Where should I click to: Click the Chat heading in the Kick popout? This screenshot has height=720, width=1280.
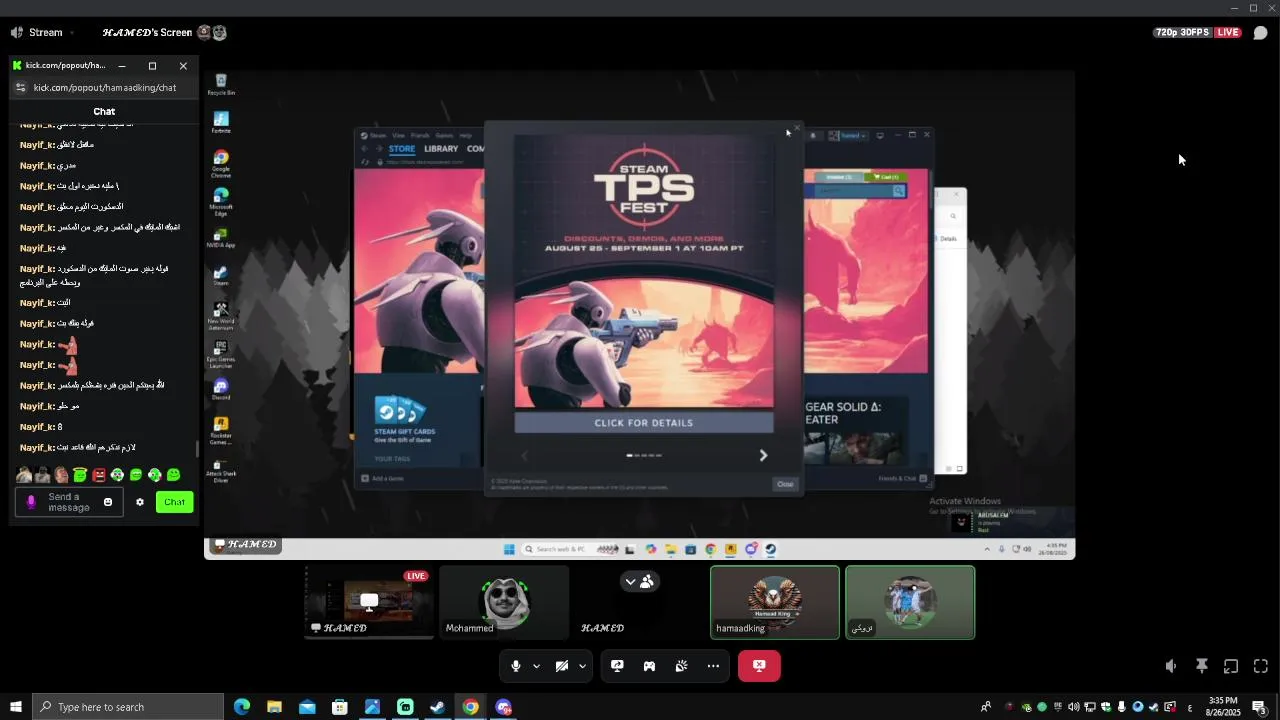[104, 112]
